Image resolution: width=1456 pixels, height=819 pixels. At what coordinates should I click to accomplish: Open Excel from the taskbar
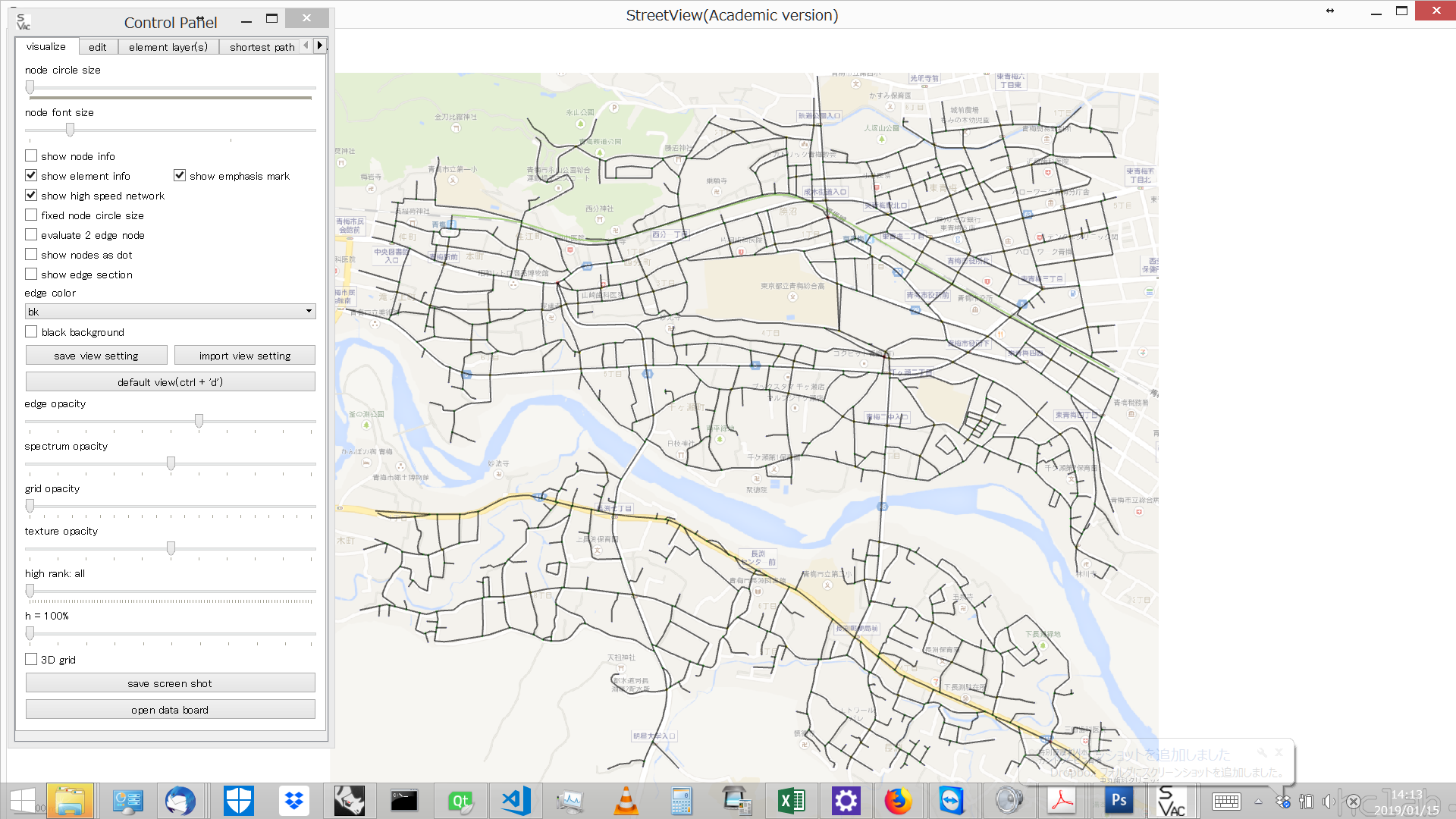[791, 801]
